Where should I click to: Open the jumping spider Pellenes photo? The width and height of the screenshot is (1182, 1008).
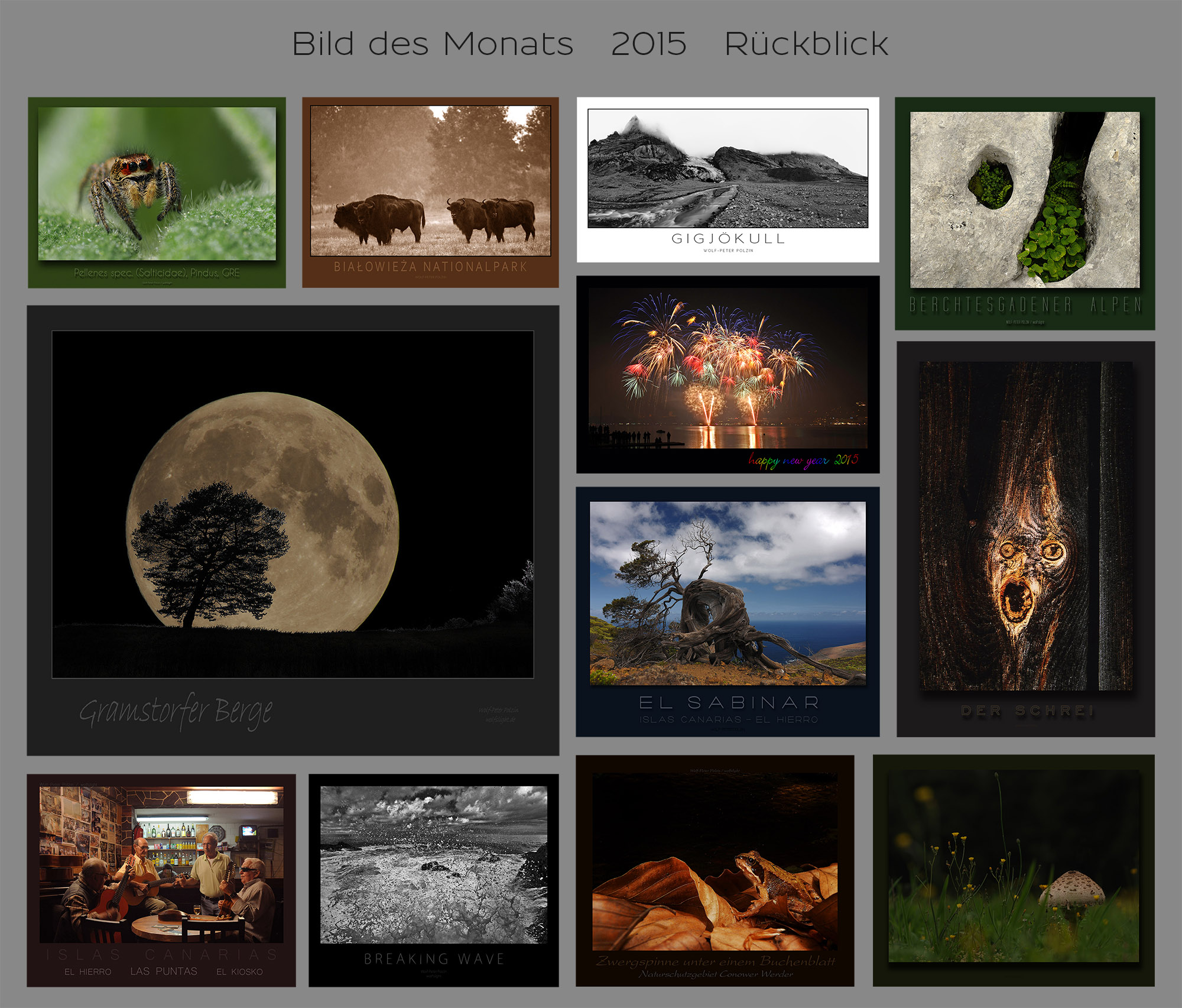click(x=157, y=184)
